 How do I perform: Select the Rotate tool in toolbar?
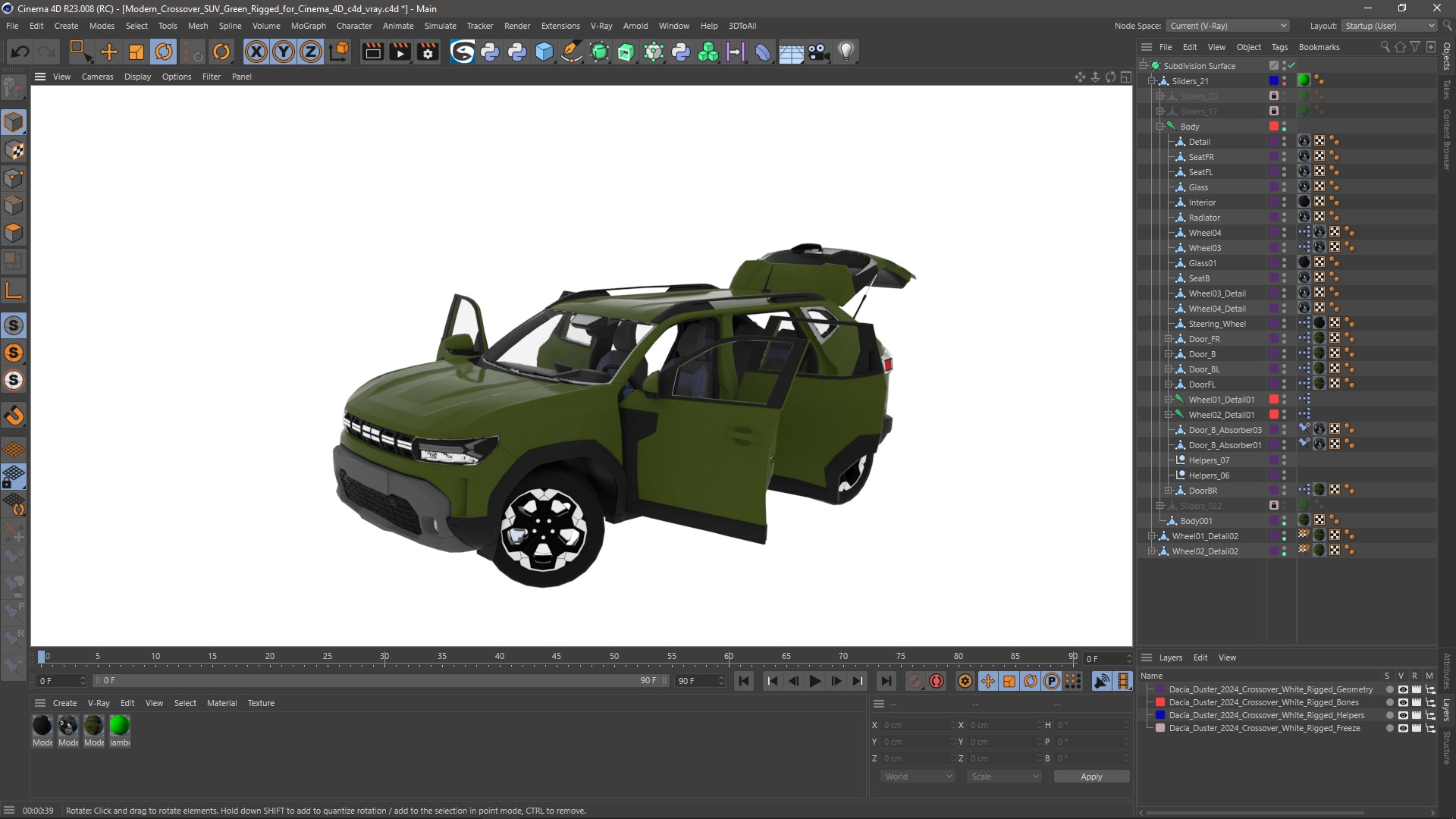164,51
